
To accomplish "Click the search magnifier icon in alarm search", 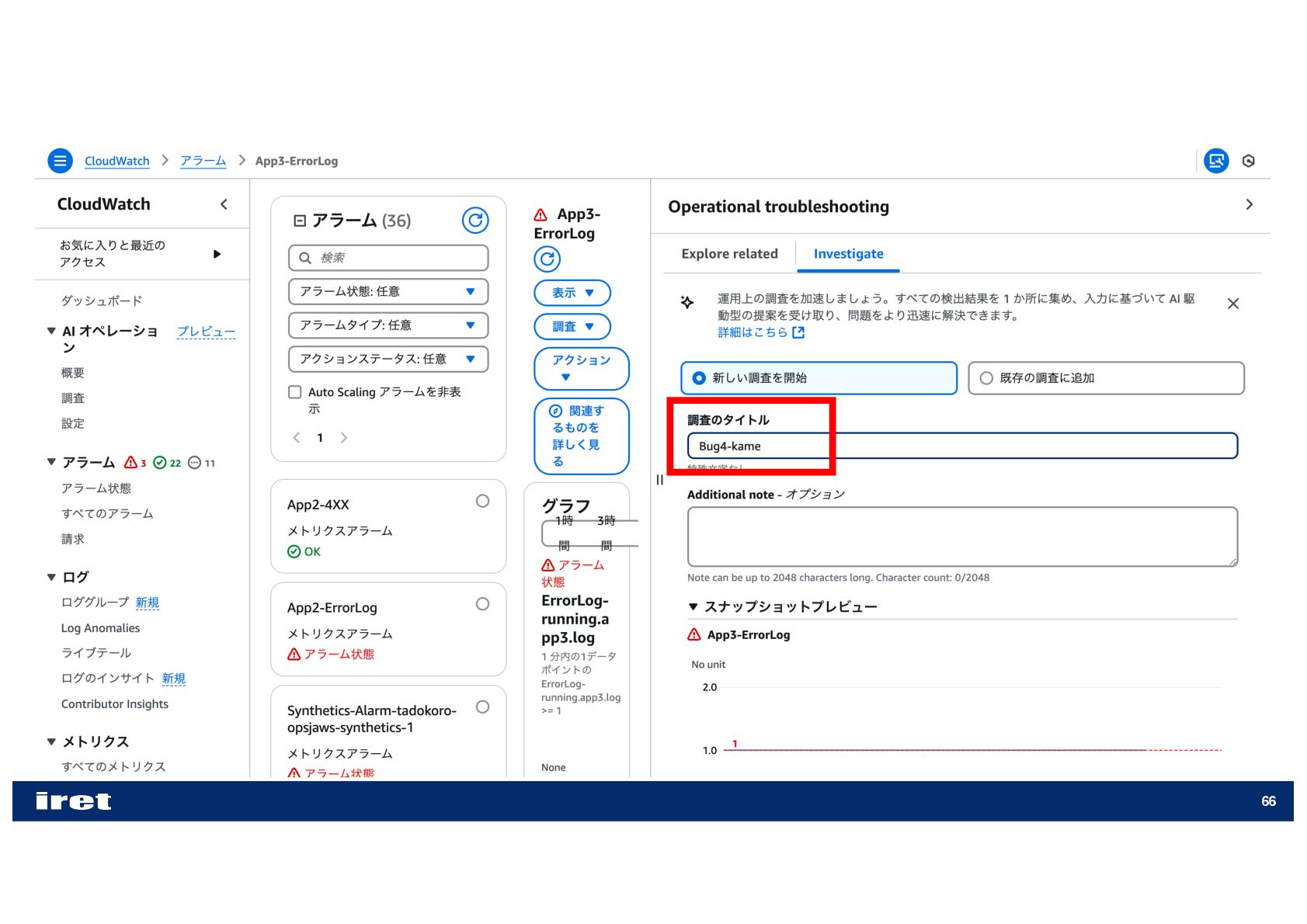I will click(x=305, y=258).
